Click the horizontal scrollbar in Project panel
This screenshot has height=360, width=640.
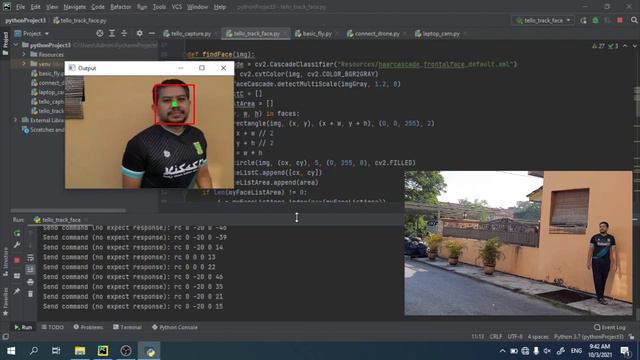(68, 211)
